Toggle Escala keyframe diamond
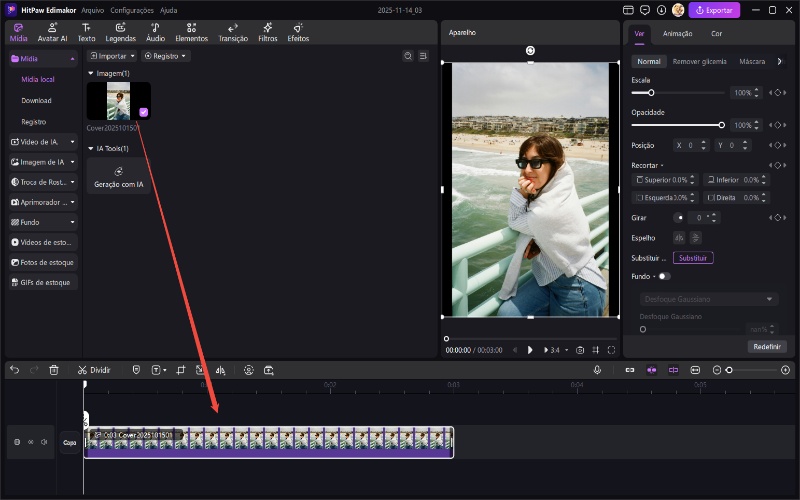Viewport: 800px width, 500px height. [x=778, y=93]
